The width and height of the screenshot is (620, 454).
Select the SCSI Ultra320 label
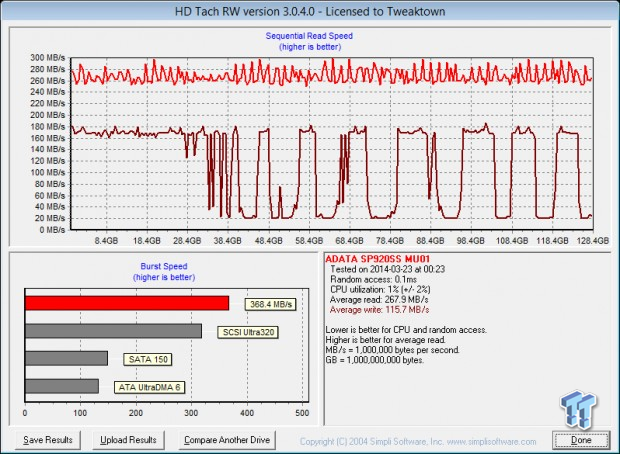[248, 332]
